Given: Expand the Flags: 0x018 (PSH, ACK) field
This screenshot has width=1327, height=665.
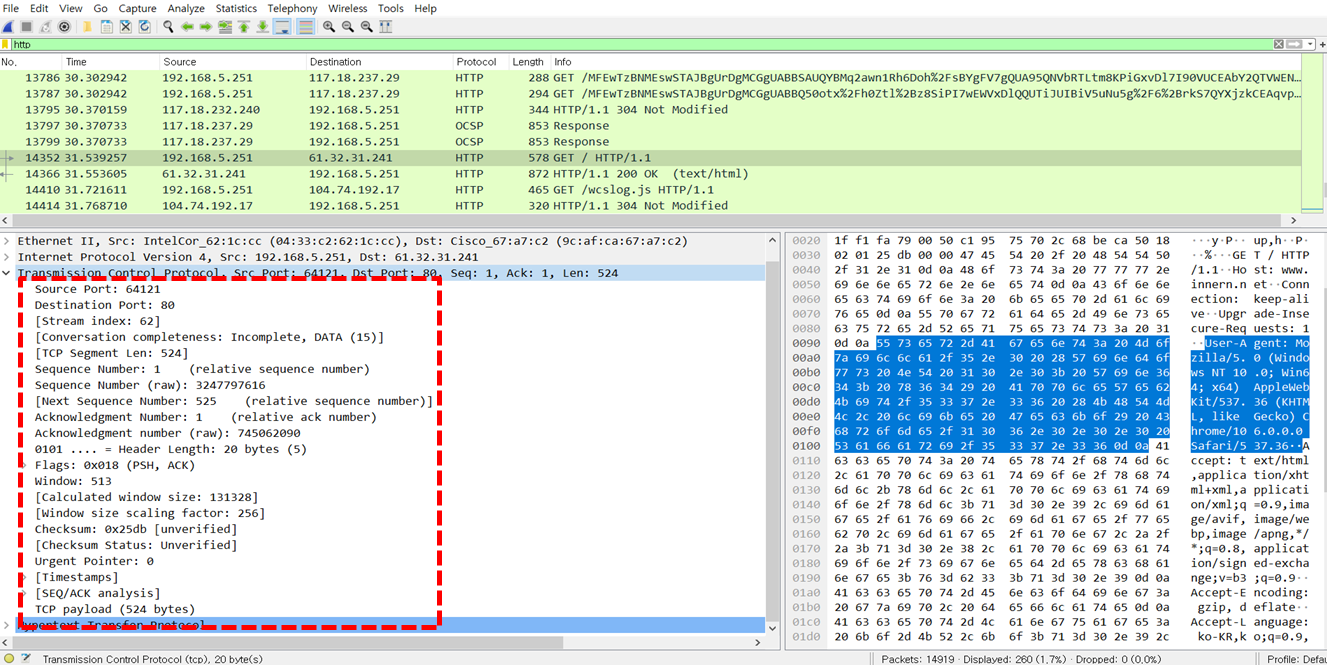Looking at the screenshot, I should 25,465.
